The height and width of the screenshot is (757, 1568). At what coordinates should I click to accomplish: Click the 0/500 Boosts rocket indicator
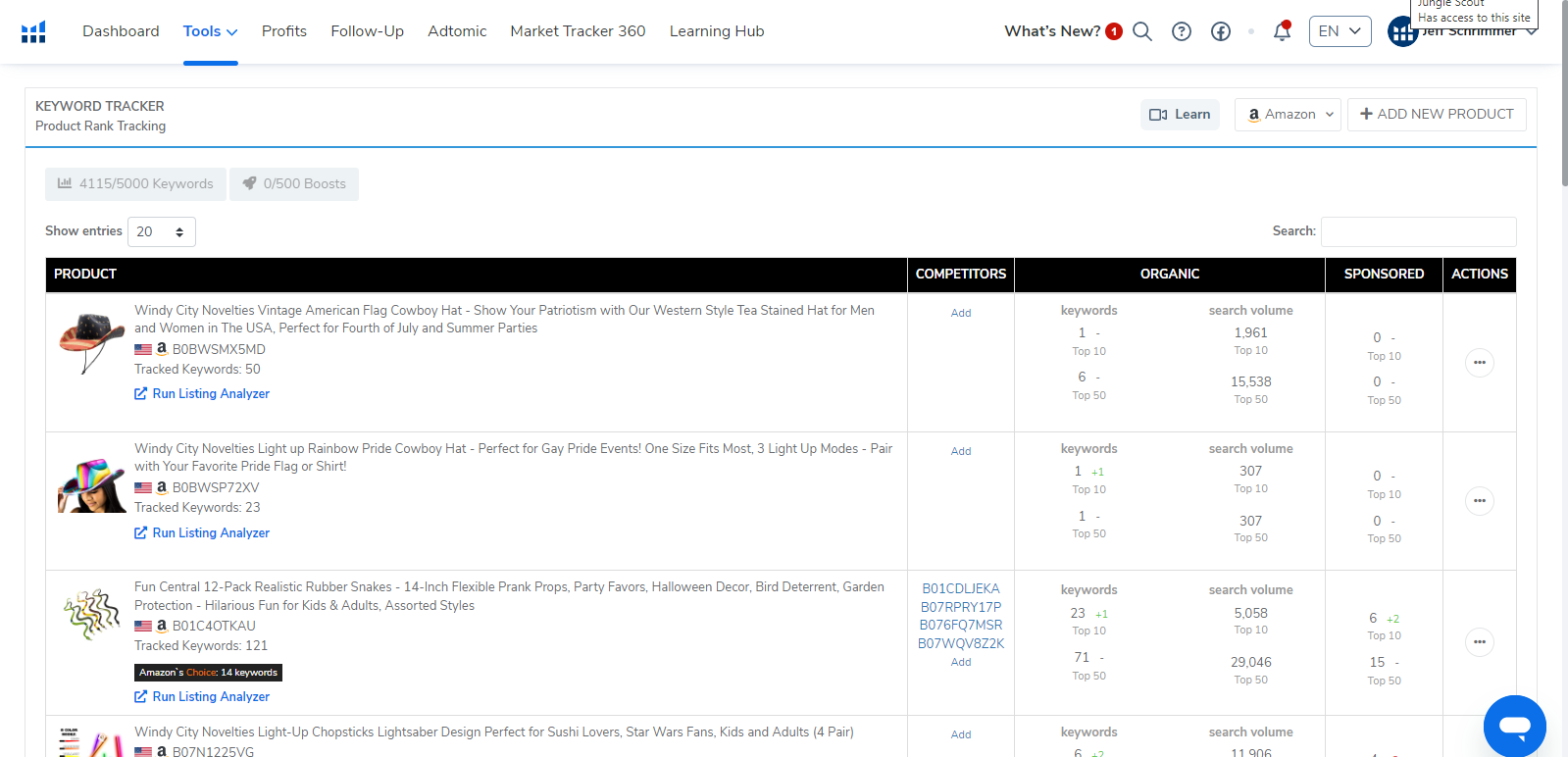294,184
